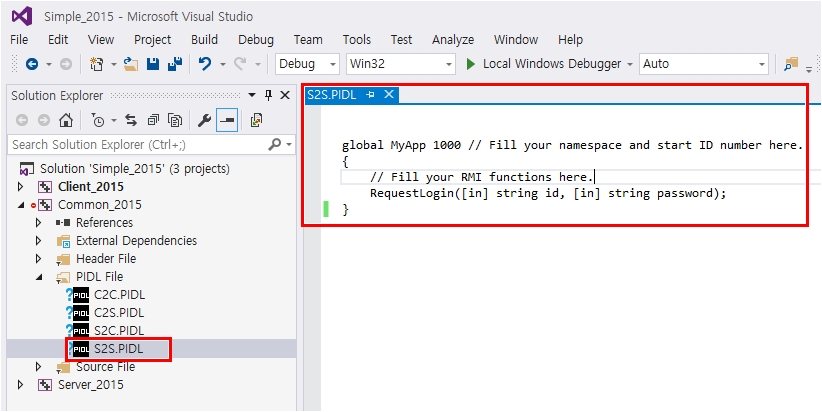
Task: Select C2S.PIDL file in the tree
Action: click(x=119, y=312)
